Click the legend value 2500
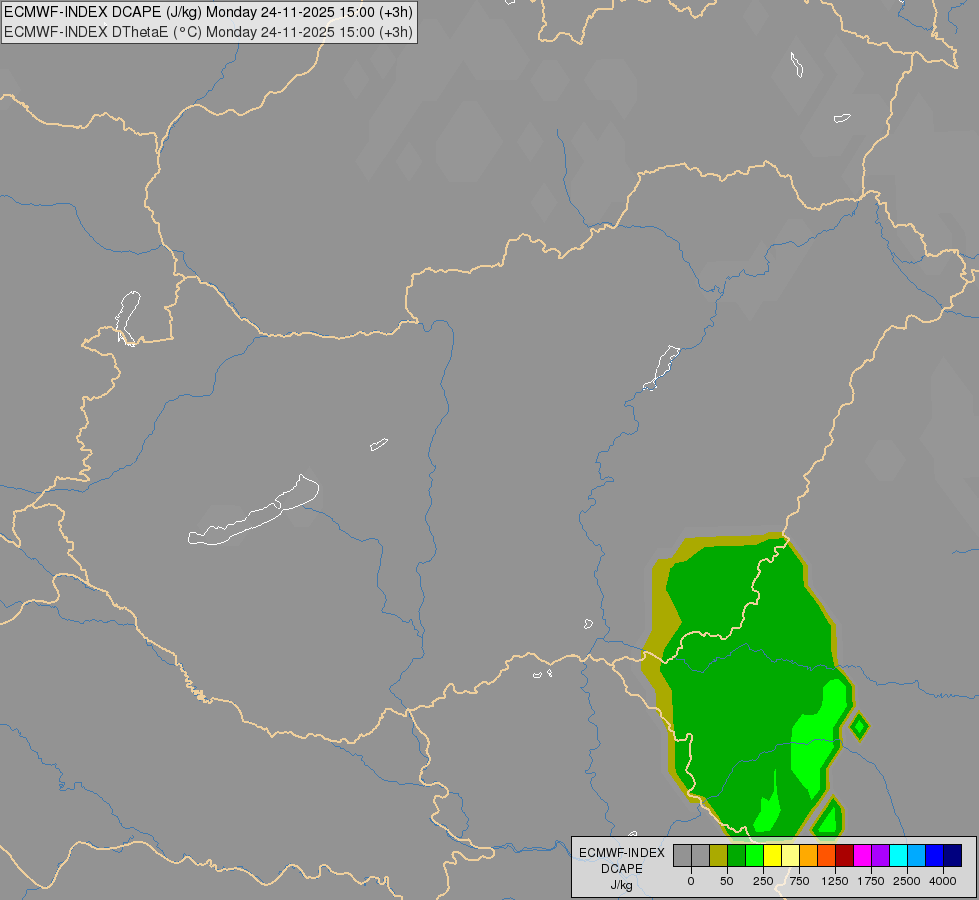This screenshot has height=900, width=979. click(907, 881)
